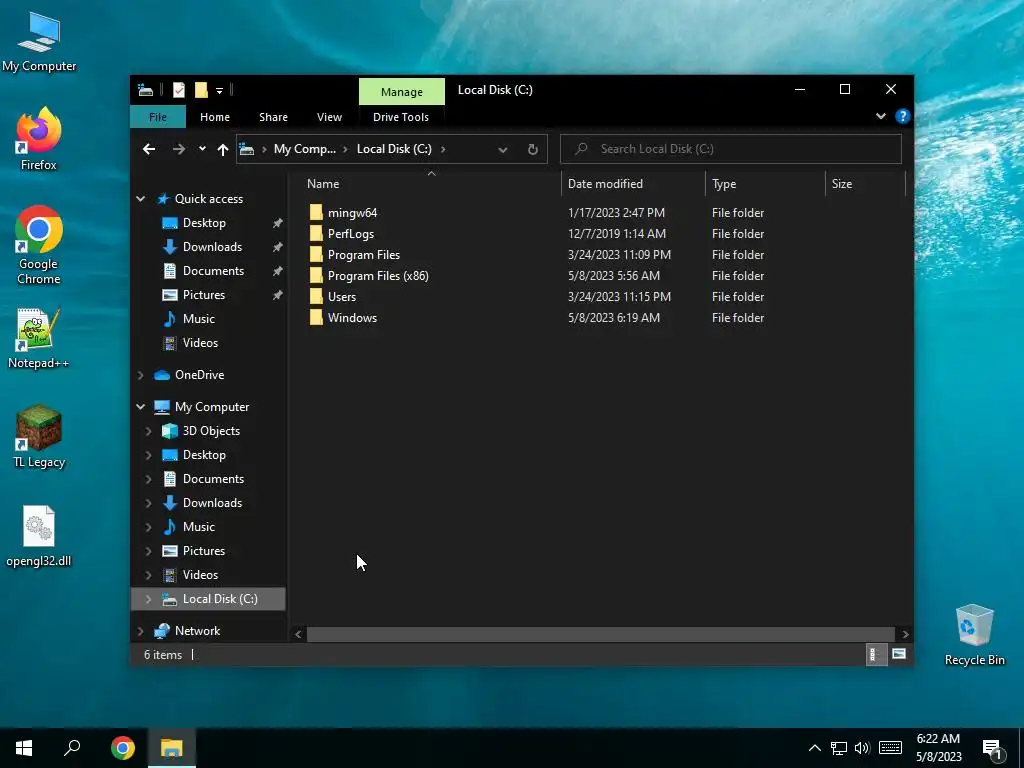The width and height of the screenshot is (1024, 768).
Task: Expand the Network tree node
Action: point(140,631)
